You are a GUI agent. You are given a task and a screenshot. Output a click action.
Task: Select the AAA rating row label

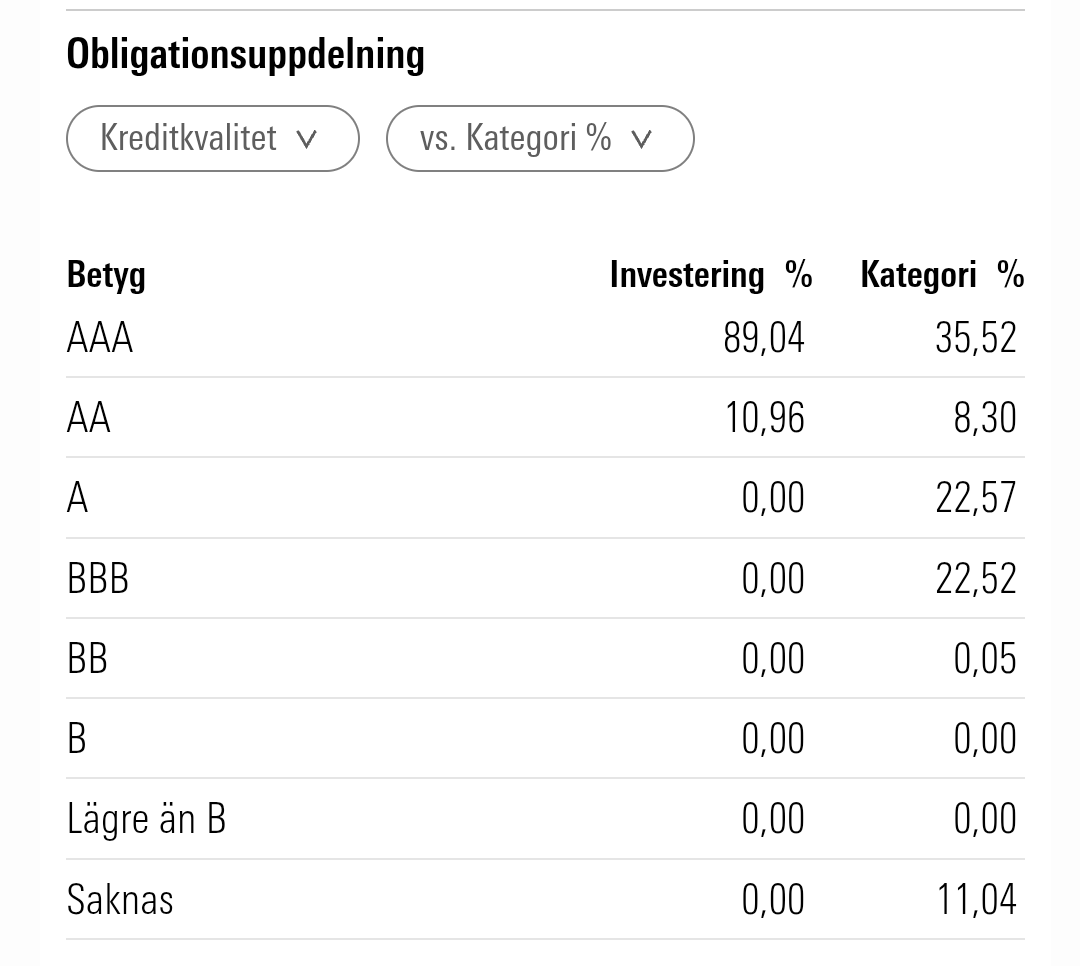[100, 338]
